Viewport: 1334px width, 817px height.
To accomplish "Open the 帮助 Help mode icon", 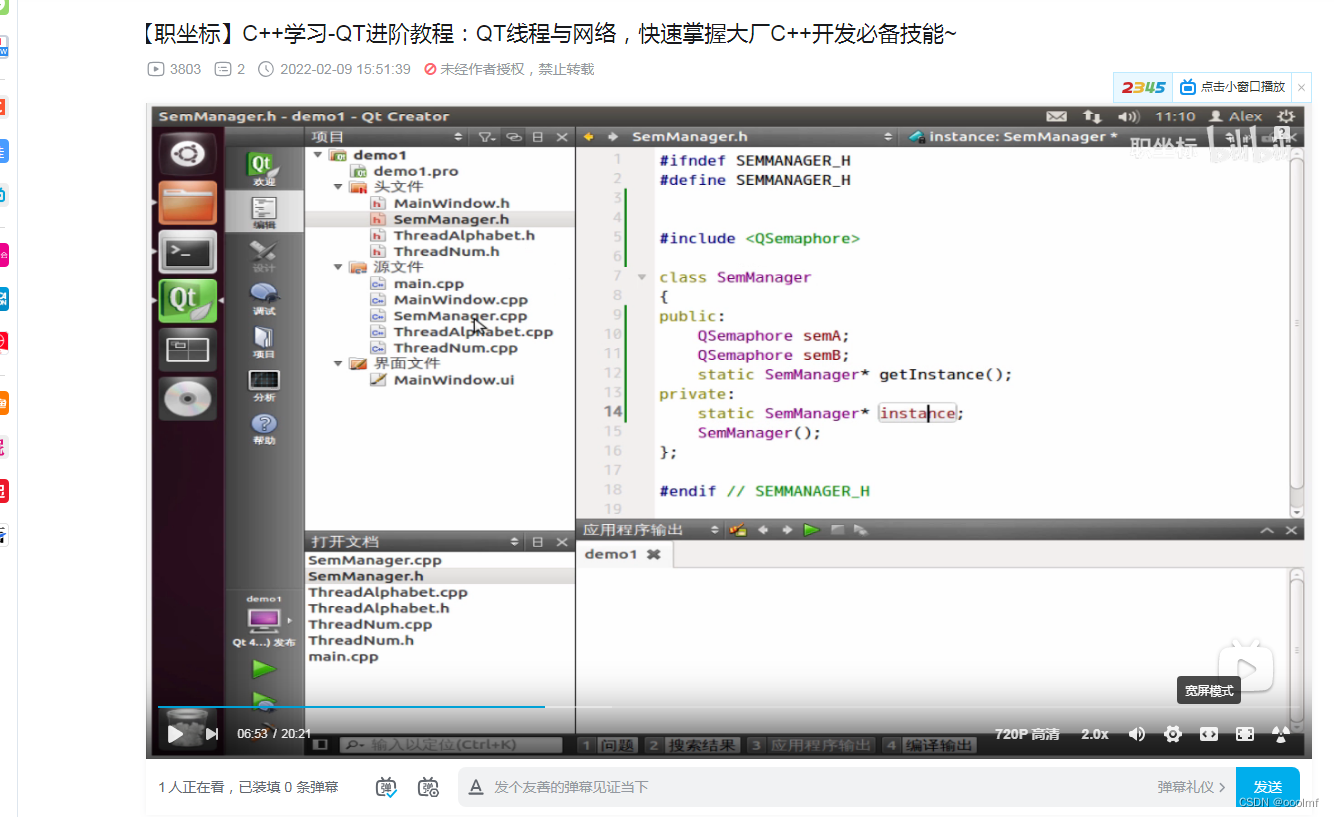I will (x=264, y=429).
